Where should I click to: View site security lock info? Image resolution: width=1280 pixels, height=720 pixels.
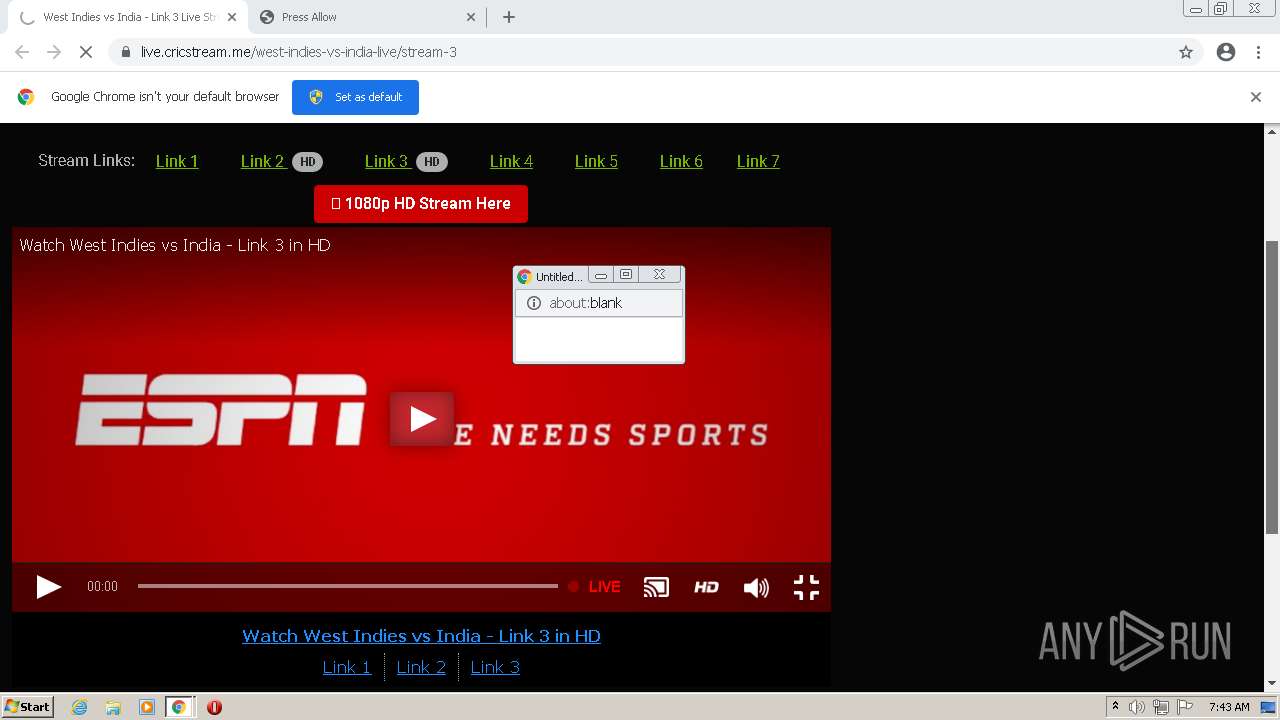pos(126,52)
